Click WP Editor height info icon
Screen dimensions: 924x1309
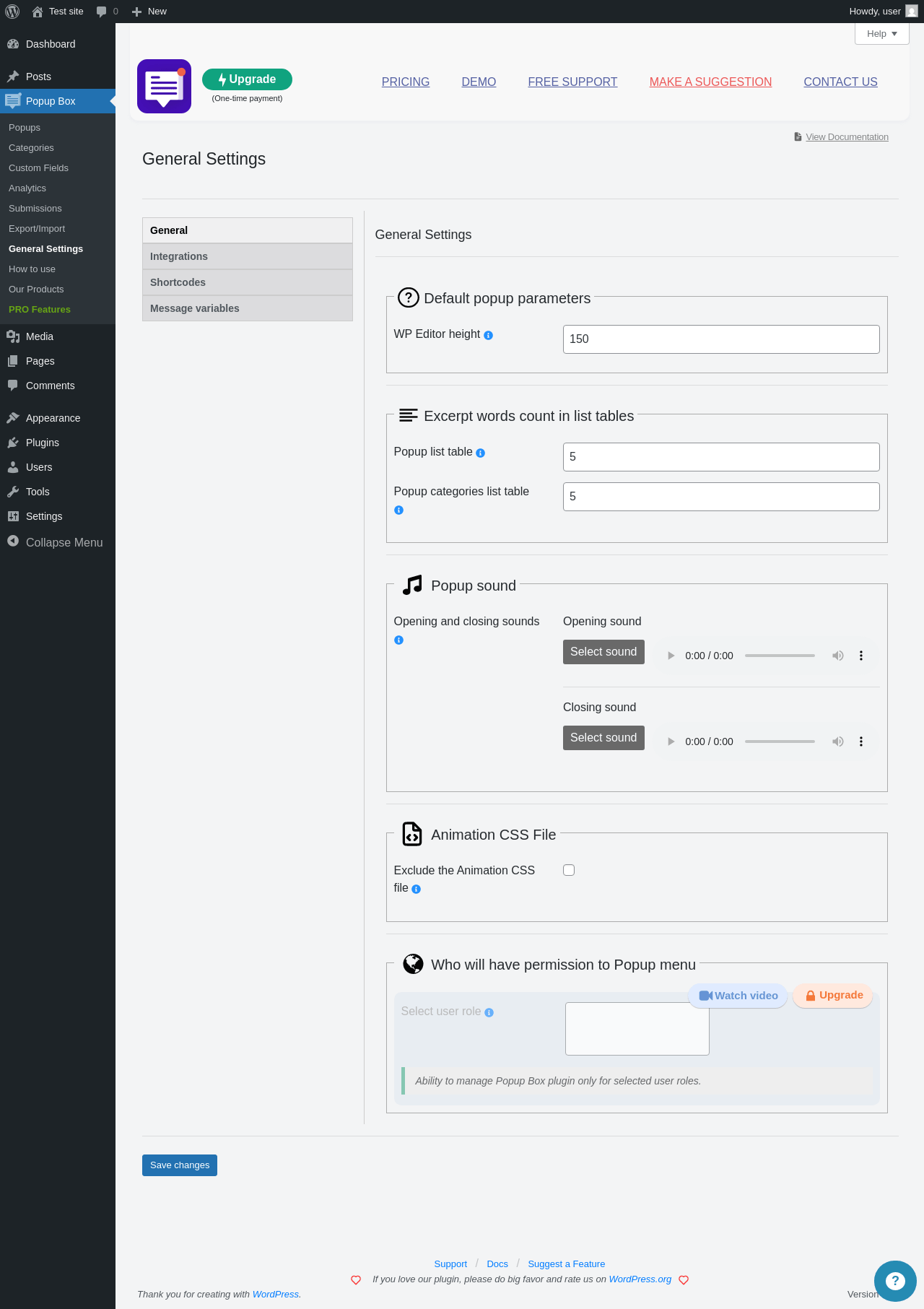[488, 335]
